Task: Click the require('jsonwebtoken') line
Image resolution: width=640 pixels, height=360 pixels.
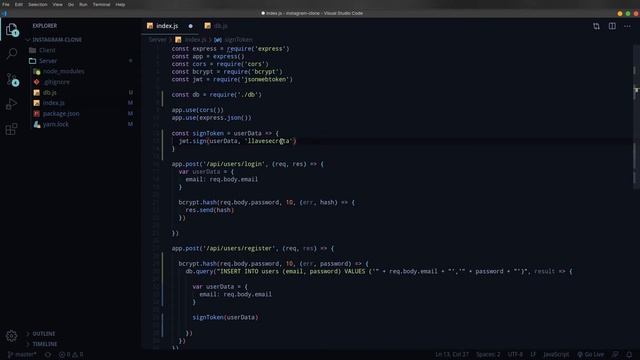Action: [x=232, y=80]
